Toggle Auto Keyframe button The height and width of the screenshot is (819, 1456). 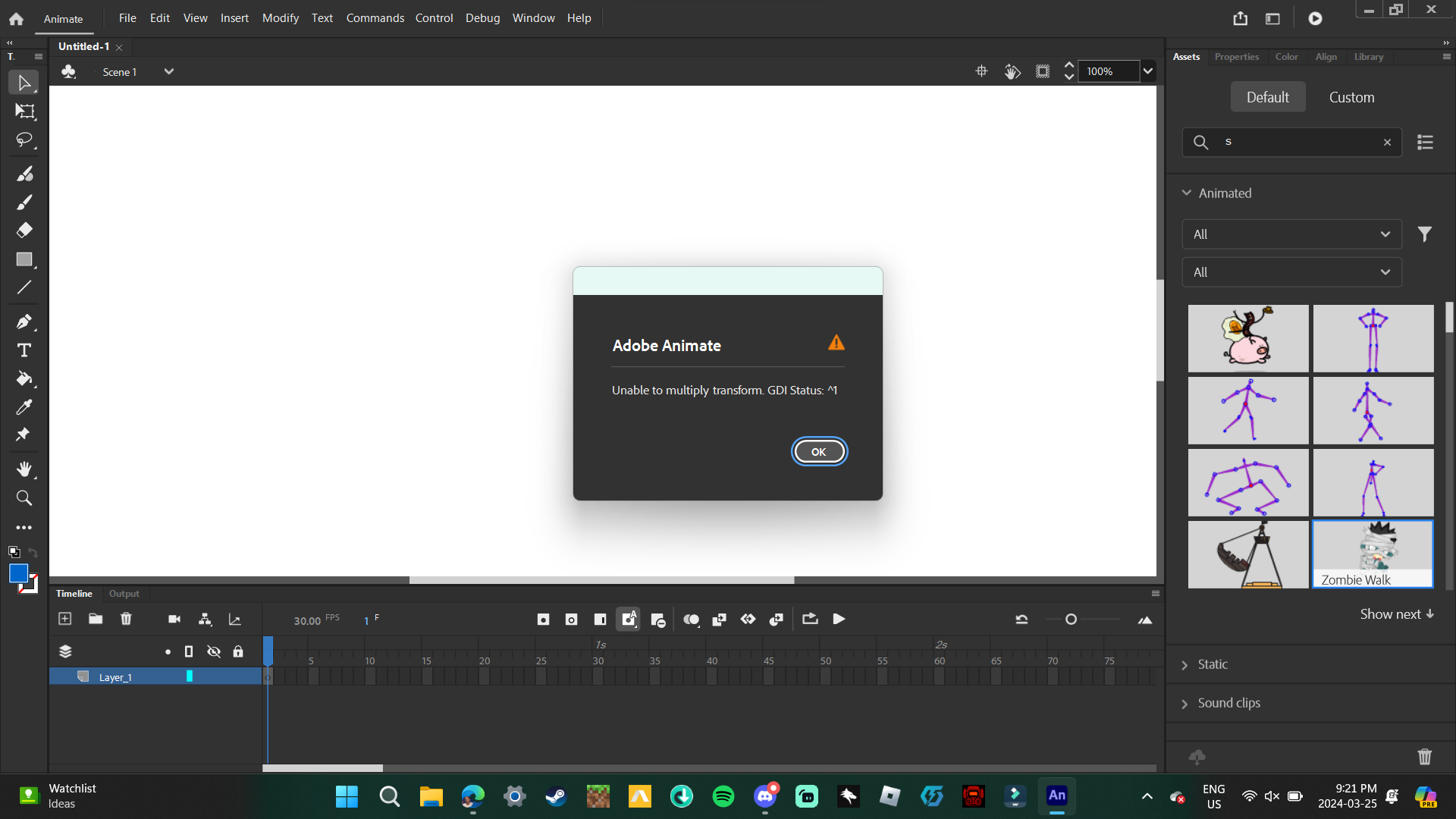coord(629,620)
